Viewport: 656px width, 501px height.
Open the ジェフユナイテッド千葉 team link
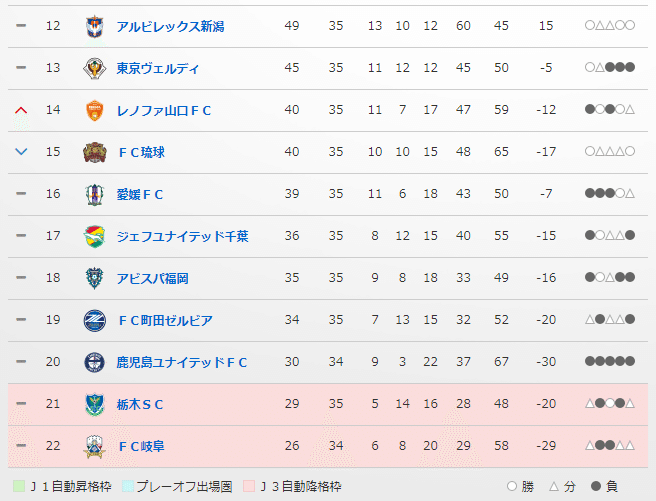coord(182,236)
